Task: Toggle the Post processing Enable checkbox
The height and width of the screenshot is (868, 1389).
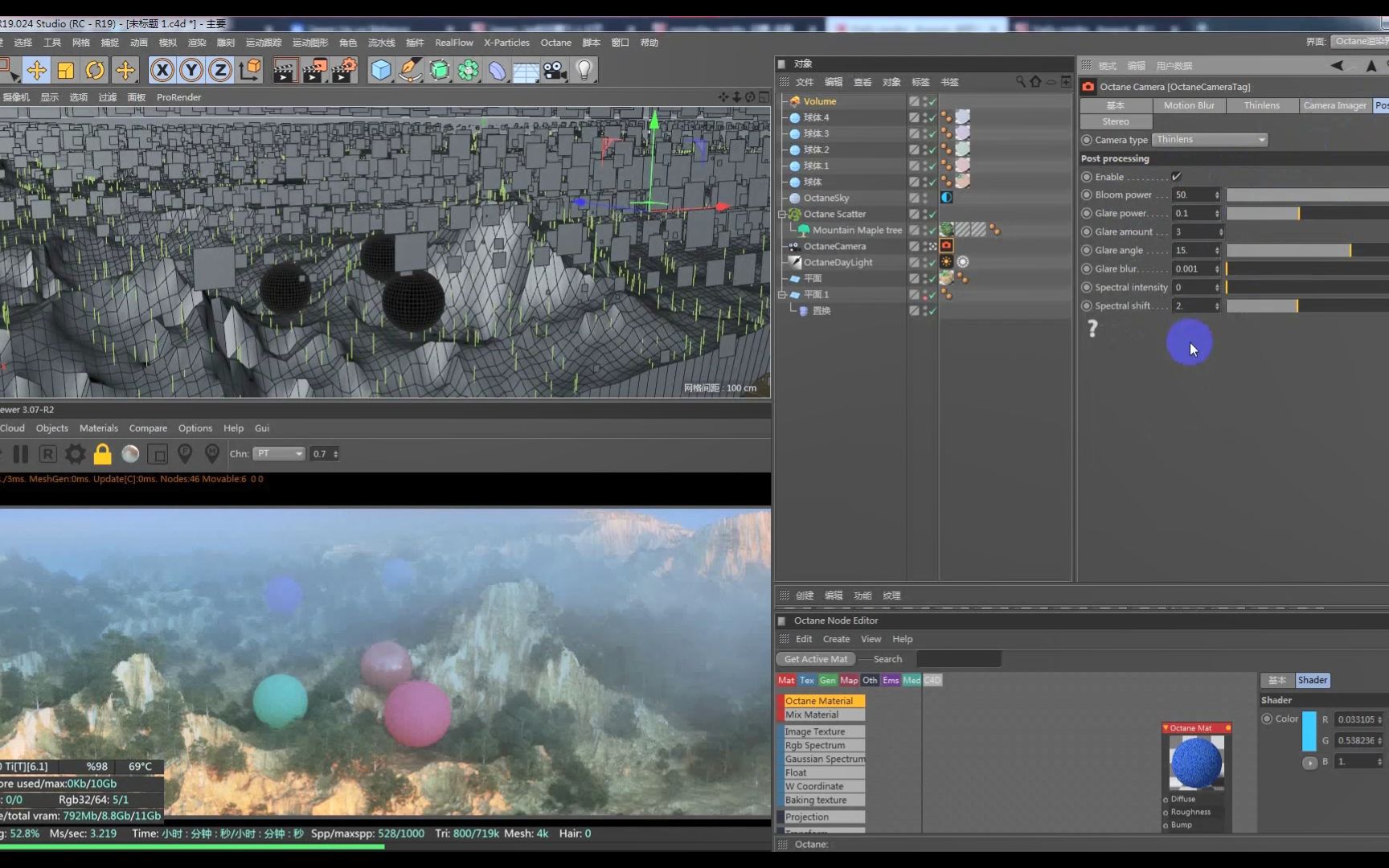Action: pos(1177,177)
